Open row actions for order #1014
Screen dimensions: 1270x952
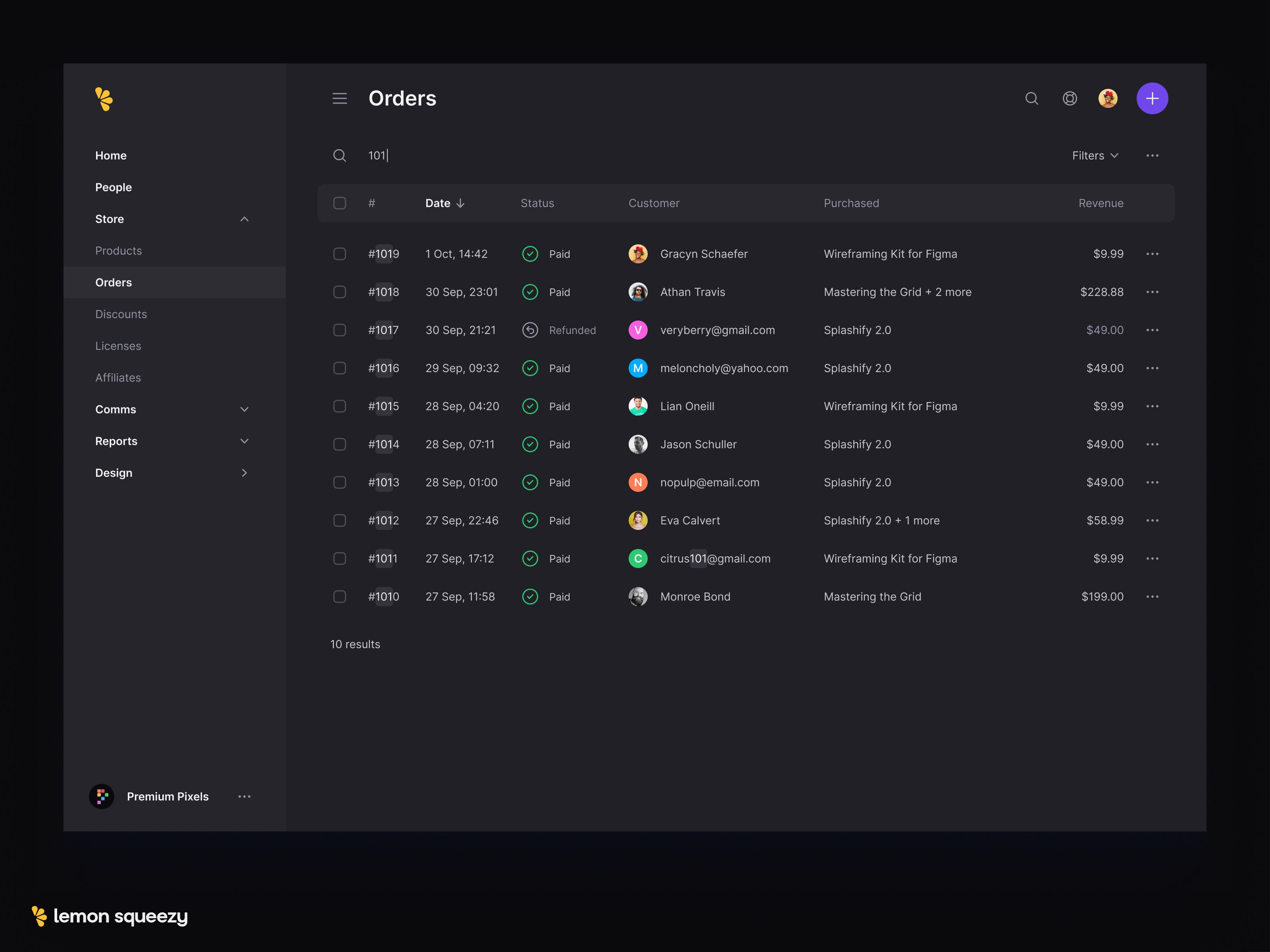(1152, 444)
